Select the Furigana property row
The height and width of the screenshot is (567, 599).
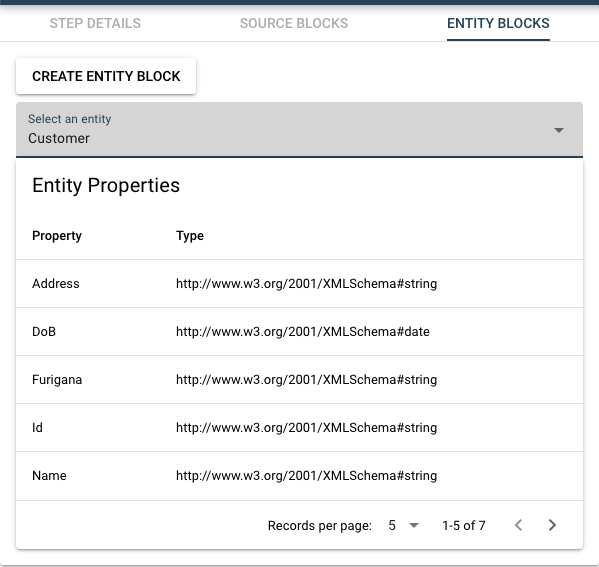tap(300, 379)
